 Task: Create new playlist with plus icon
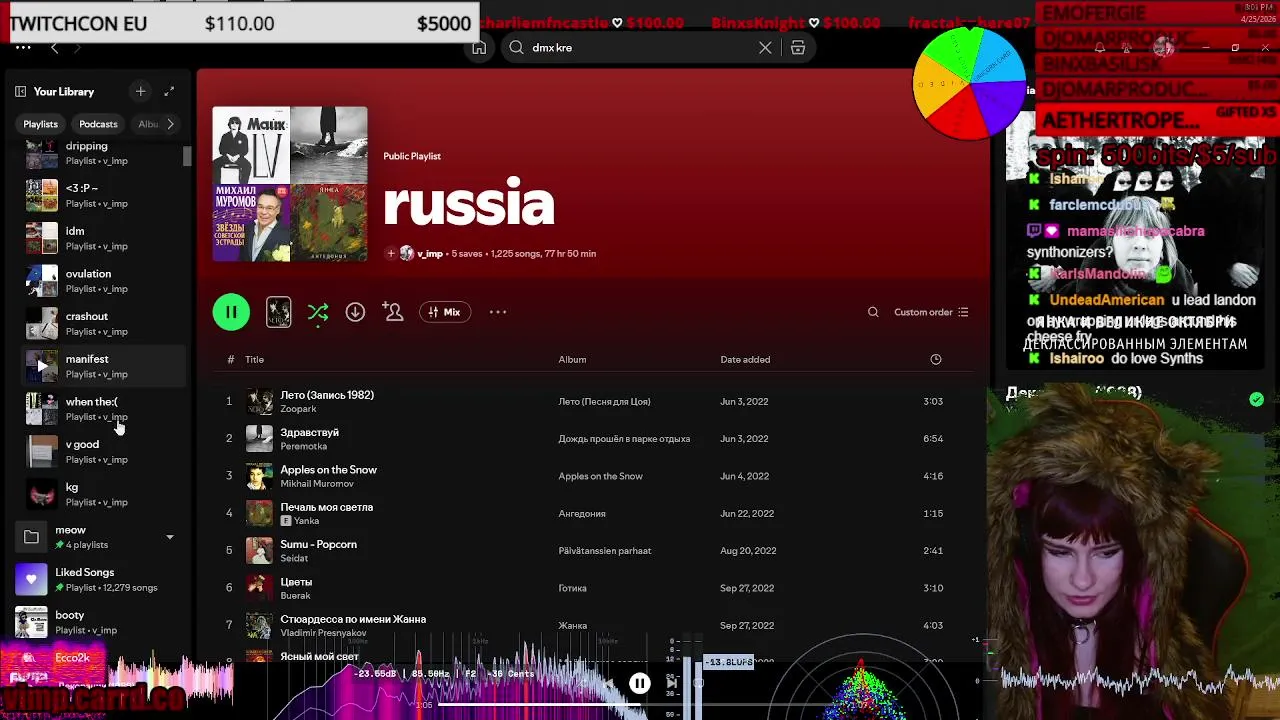[140, 91]
